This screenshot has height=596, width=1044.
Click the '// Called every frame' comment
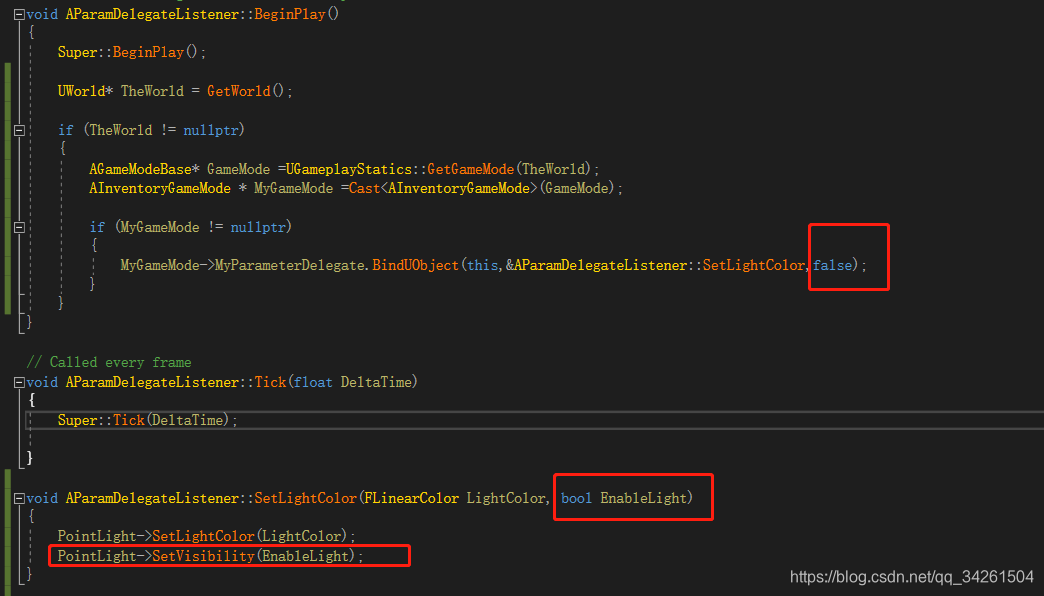[x=109, y=362]
